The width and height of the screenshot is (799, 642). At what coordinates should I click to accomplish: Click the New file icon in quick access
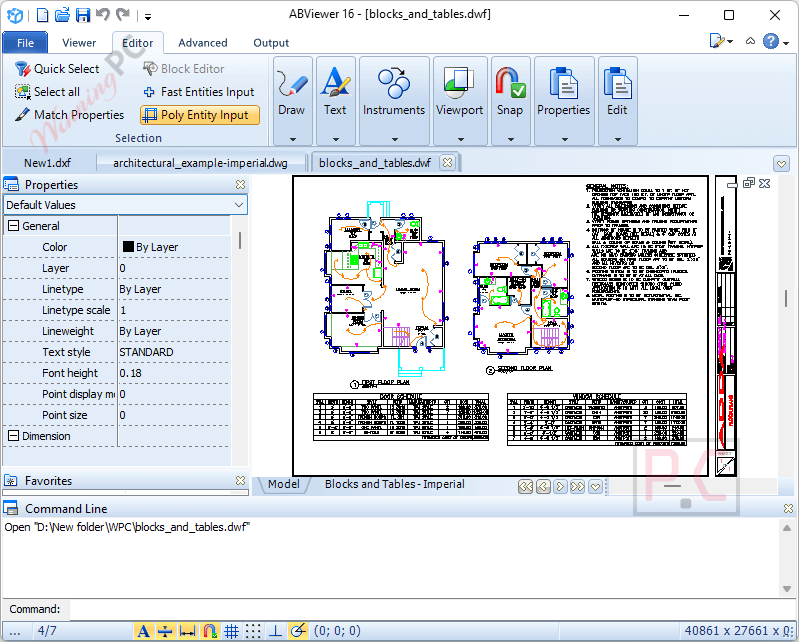pyautogui.click(x=42, y=15)
